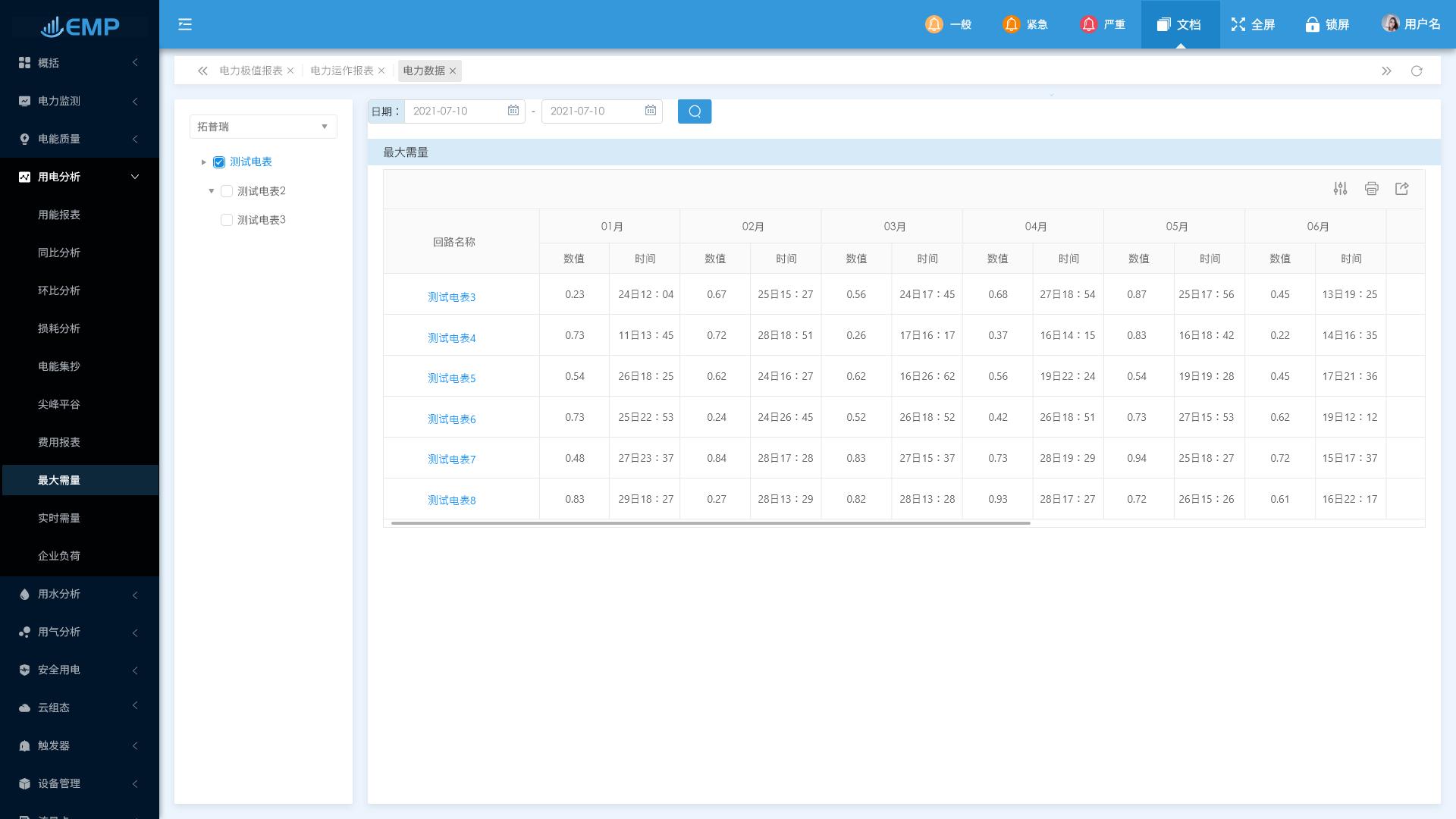
Task: Click the search magnifier button
Action: click(694, 111)
